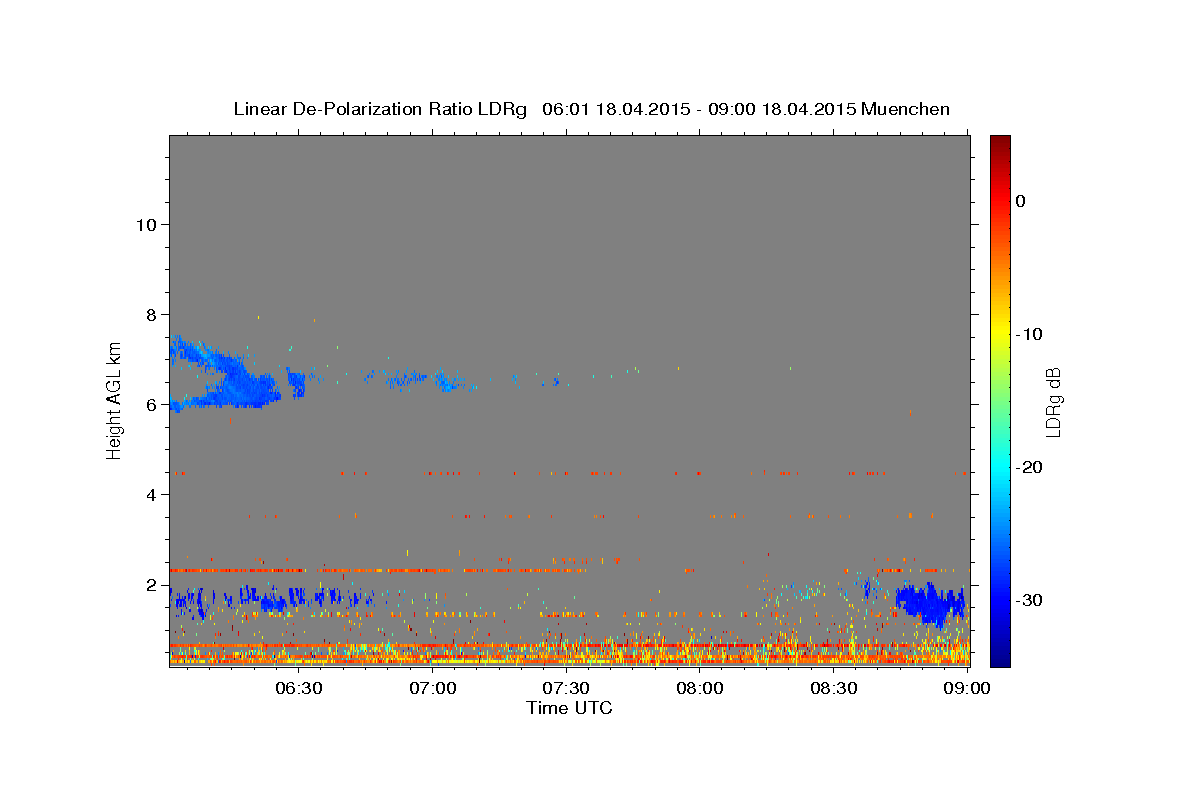Screen dimensions: 1200x800
Task: Click the '09:00' time axis label
Action: (968, 688)
